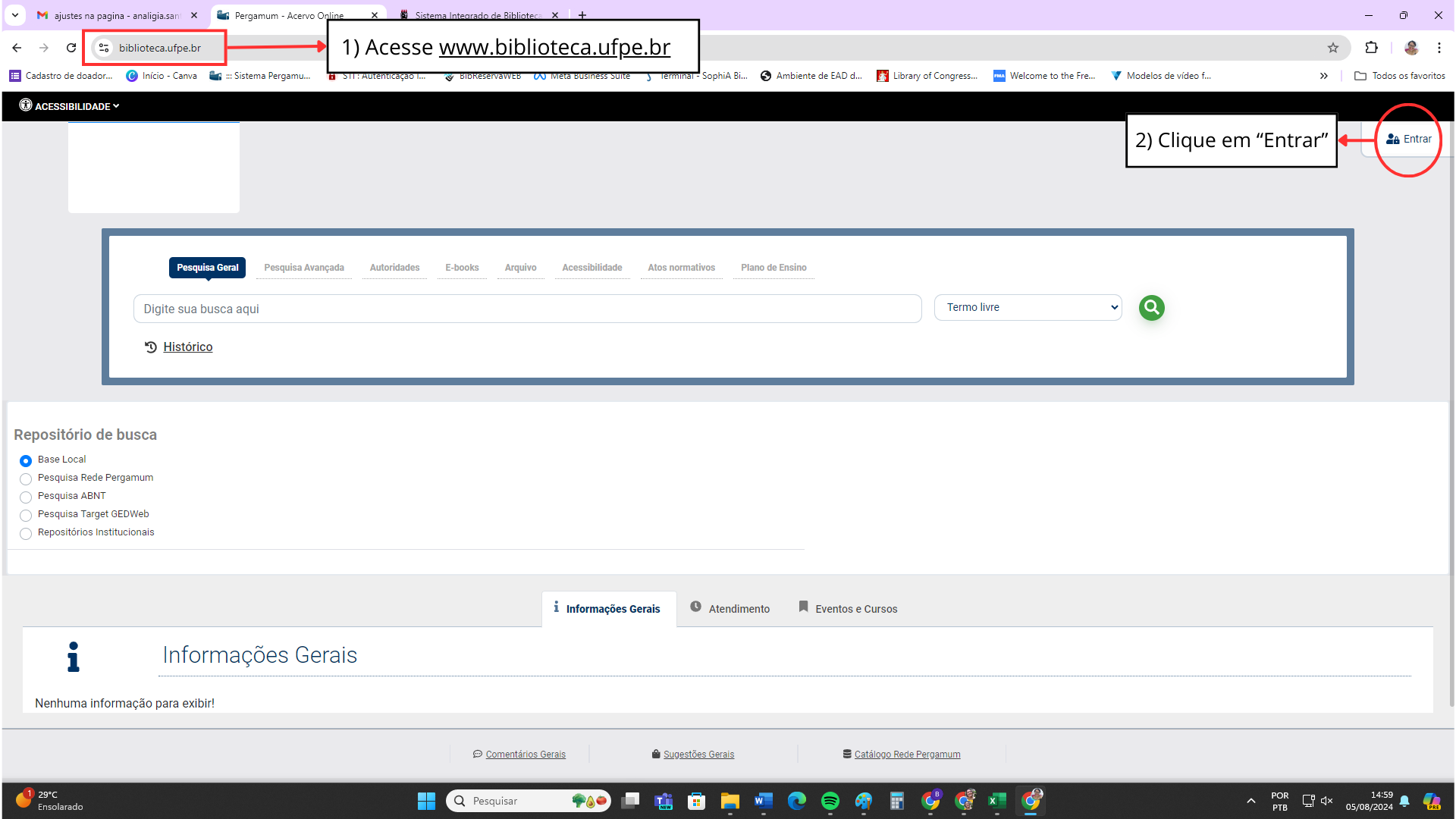
Task: Switch to Pesquisa Avançada tab
Action: [x=303, y=268]
